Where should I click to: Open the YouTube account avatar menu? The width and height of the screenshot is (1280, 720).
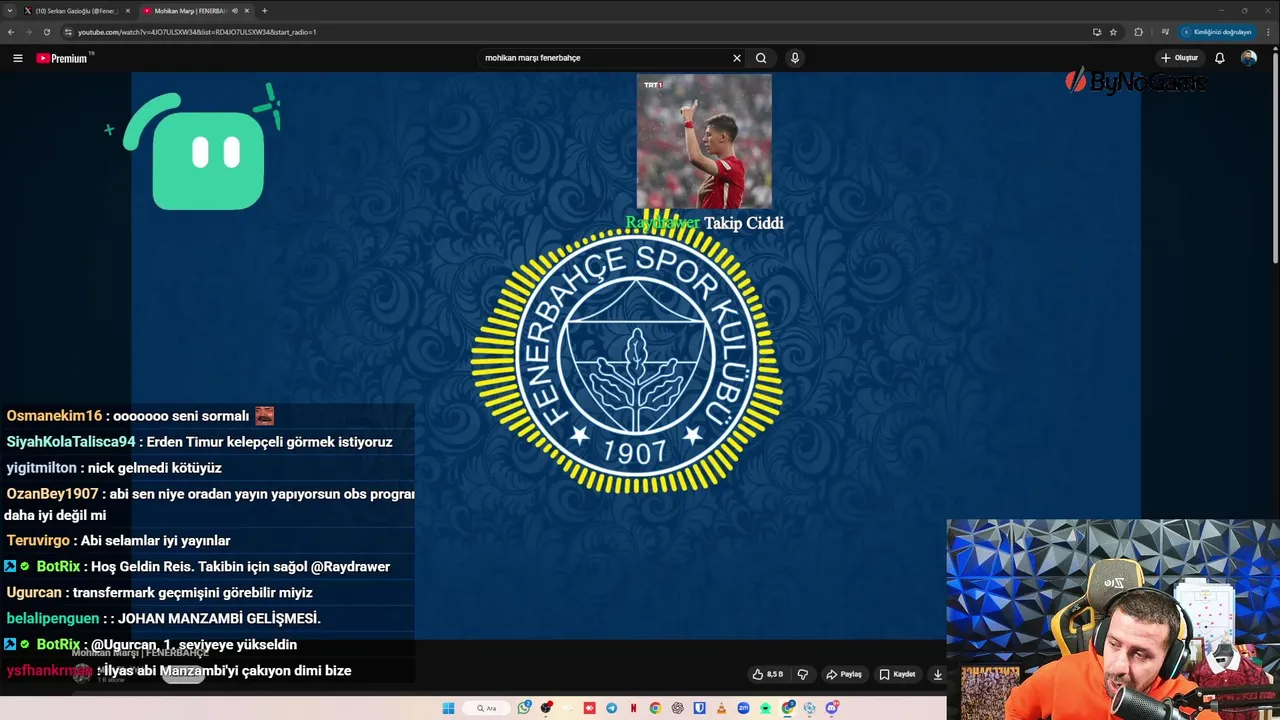[1249, 58]
